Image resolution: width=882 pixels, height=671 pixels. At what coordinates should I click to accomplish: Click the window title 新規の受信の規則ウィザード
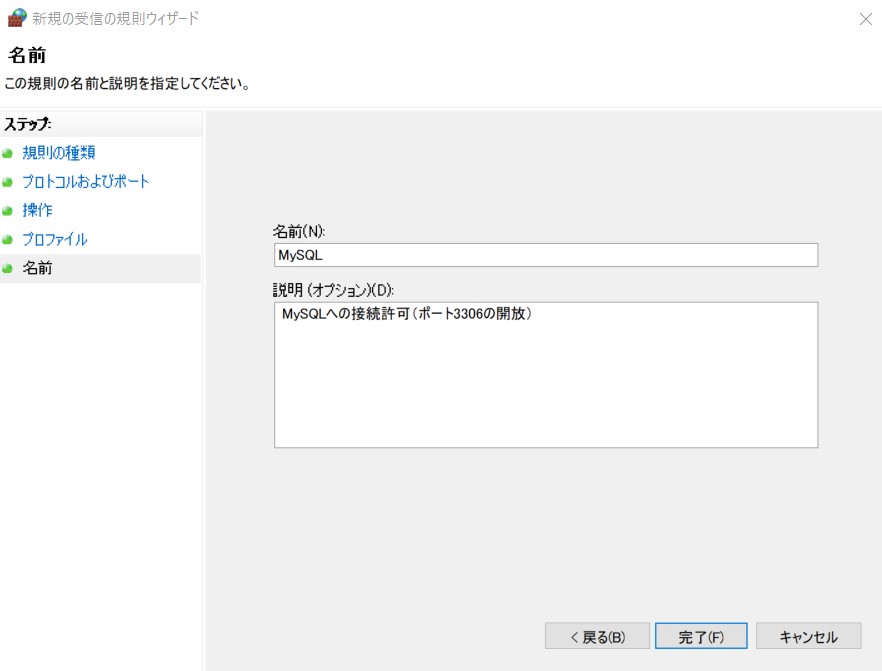[x=115, y=19]
